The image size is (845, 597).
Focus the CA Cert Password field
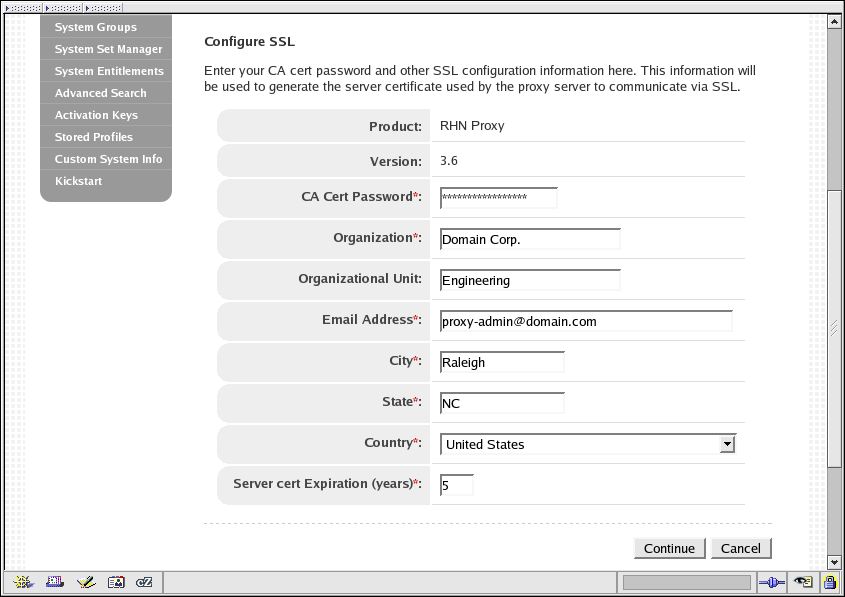(498, 198)
